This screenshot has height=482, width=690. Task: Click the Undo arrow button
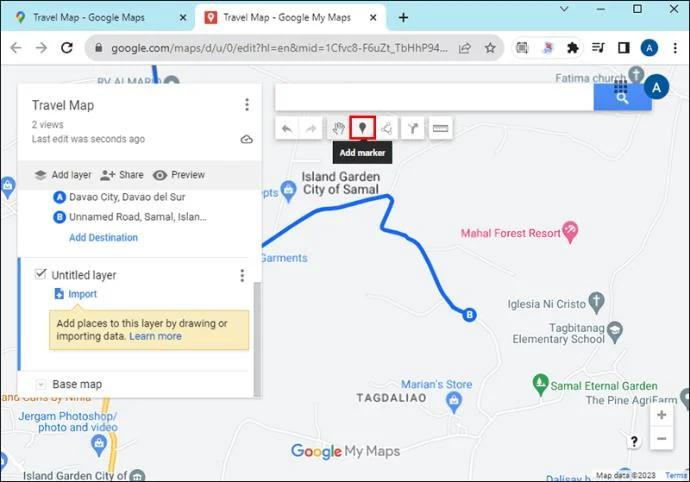tap(287, 129)
